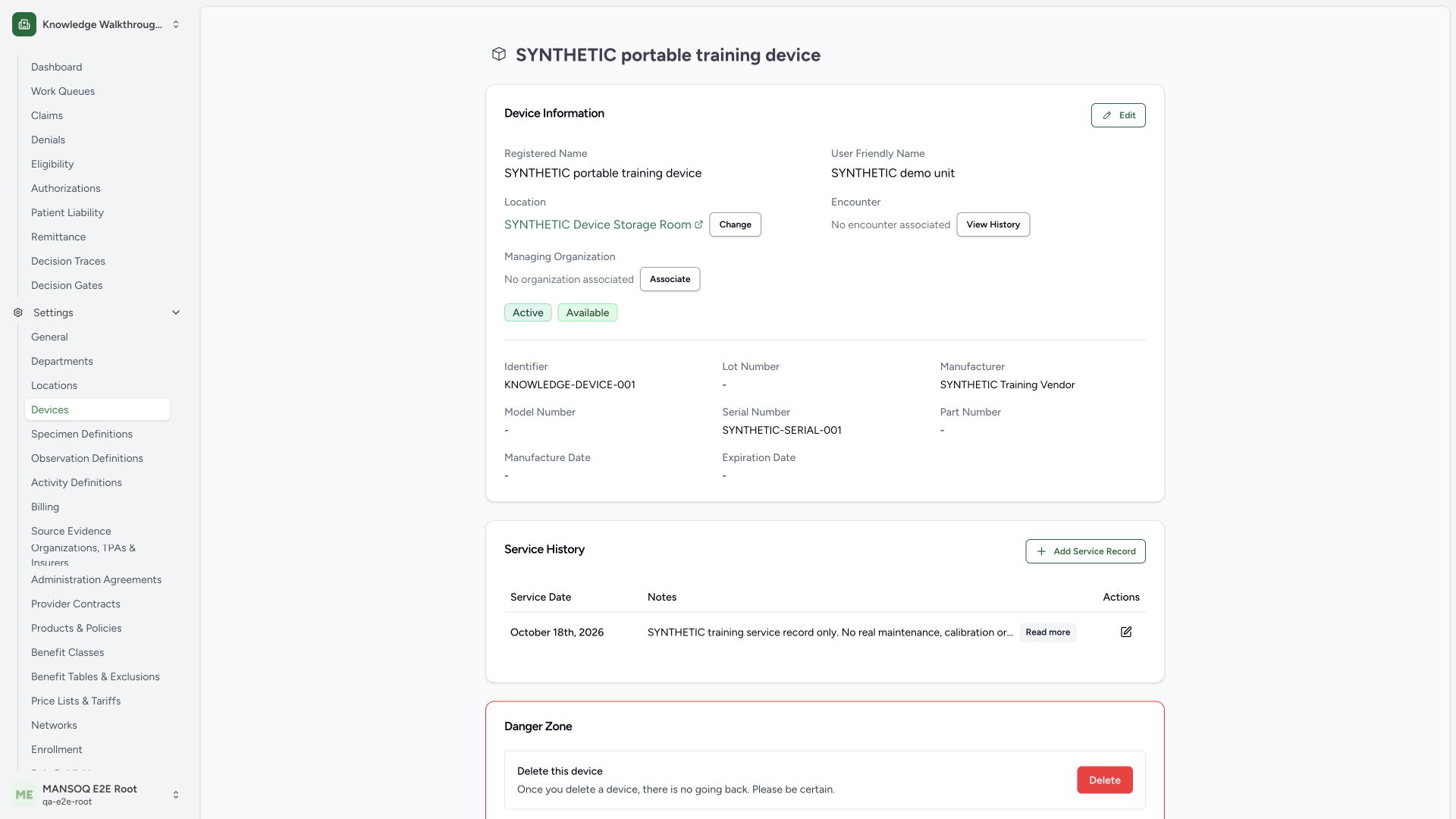Open Administration Agreements

point(96,579)
